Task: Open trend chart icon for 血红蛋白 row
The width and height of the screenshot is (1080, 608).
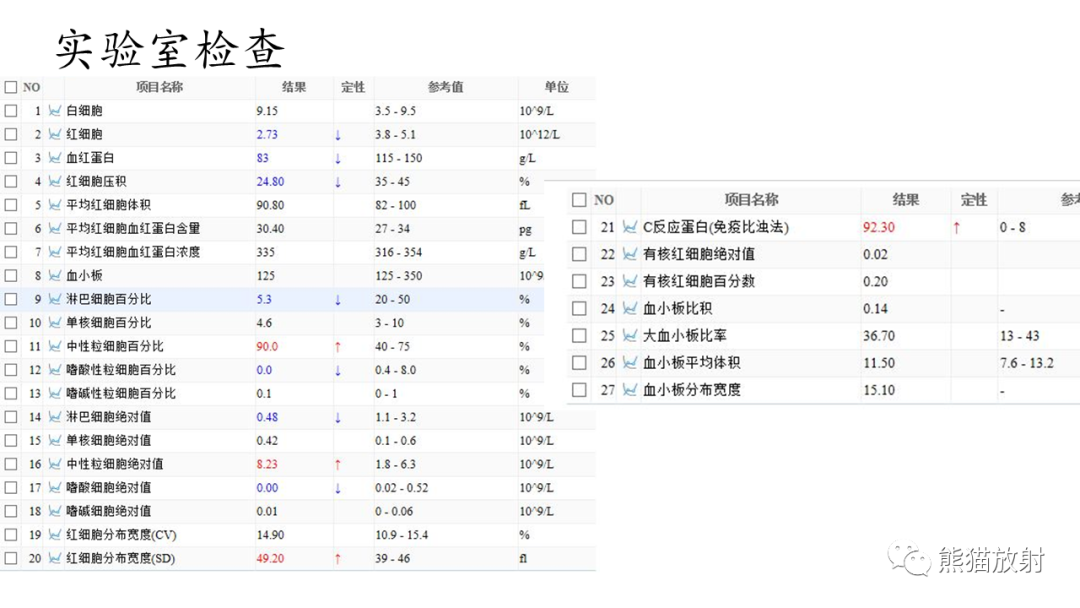Action: 54,158
